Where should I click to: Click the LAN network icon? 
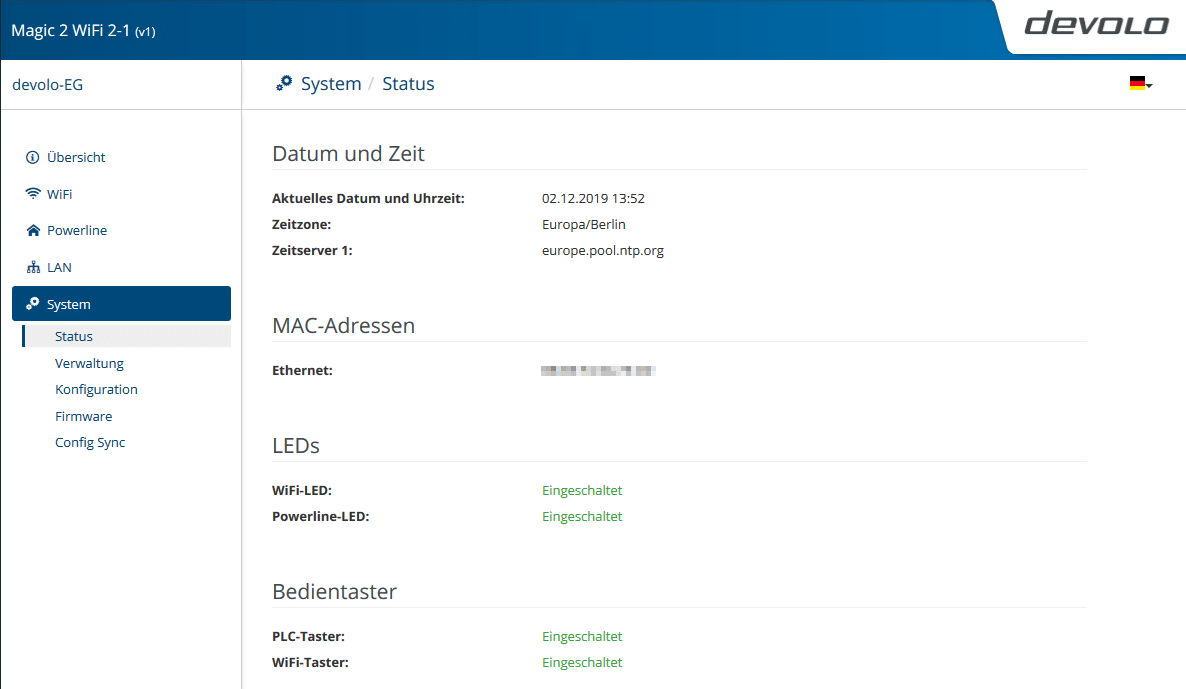pos(33,268)
